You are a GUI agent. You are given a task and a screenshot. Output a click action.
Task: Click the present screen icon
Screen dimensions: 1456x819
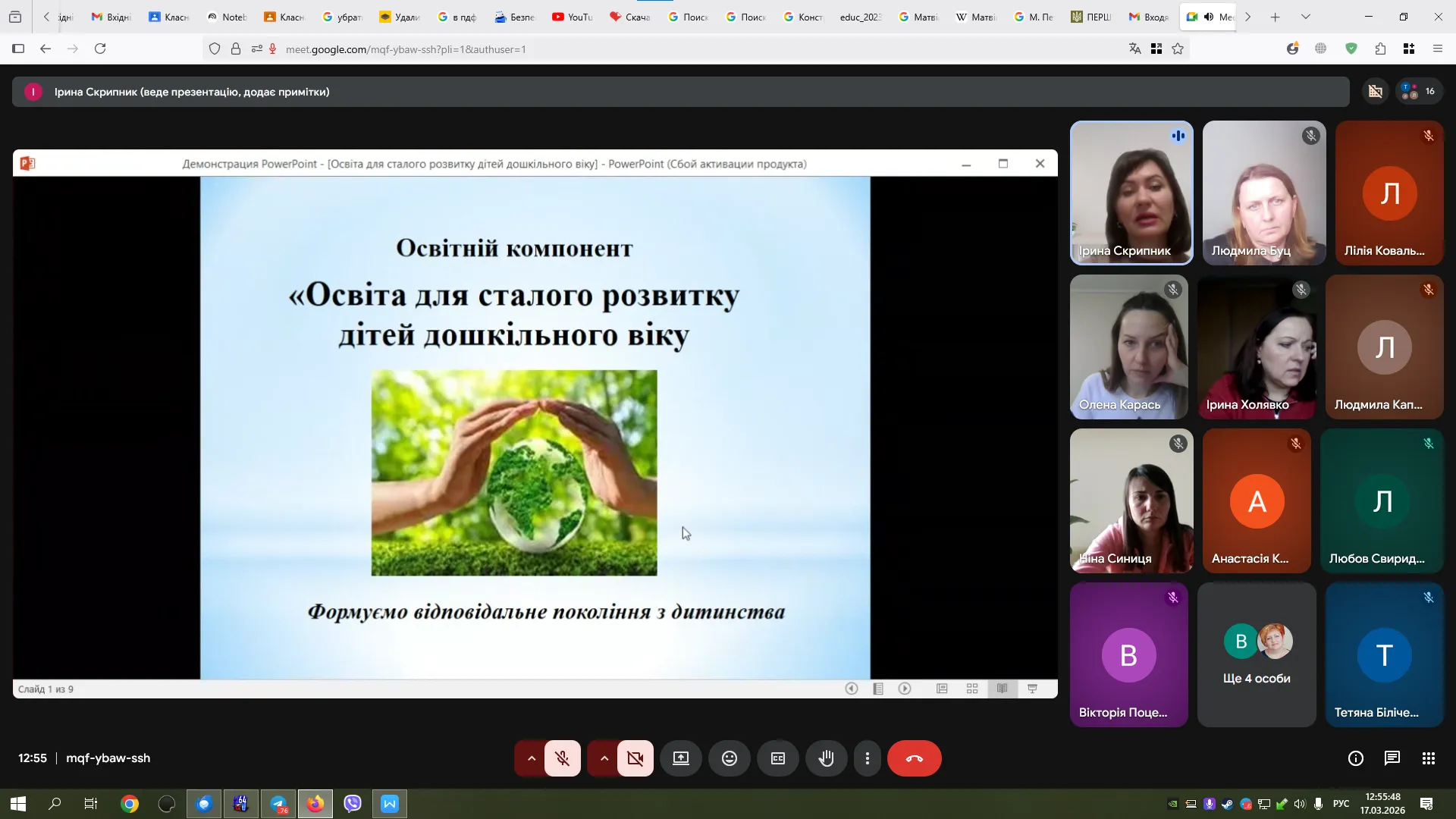coord(681,758)
